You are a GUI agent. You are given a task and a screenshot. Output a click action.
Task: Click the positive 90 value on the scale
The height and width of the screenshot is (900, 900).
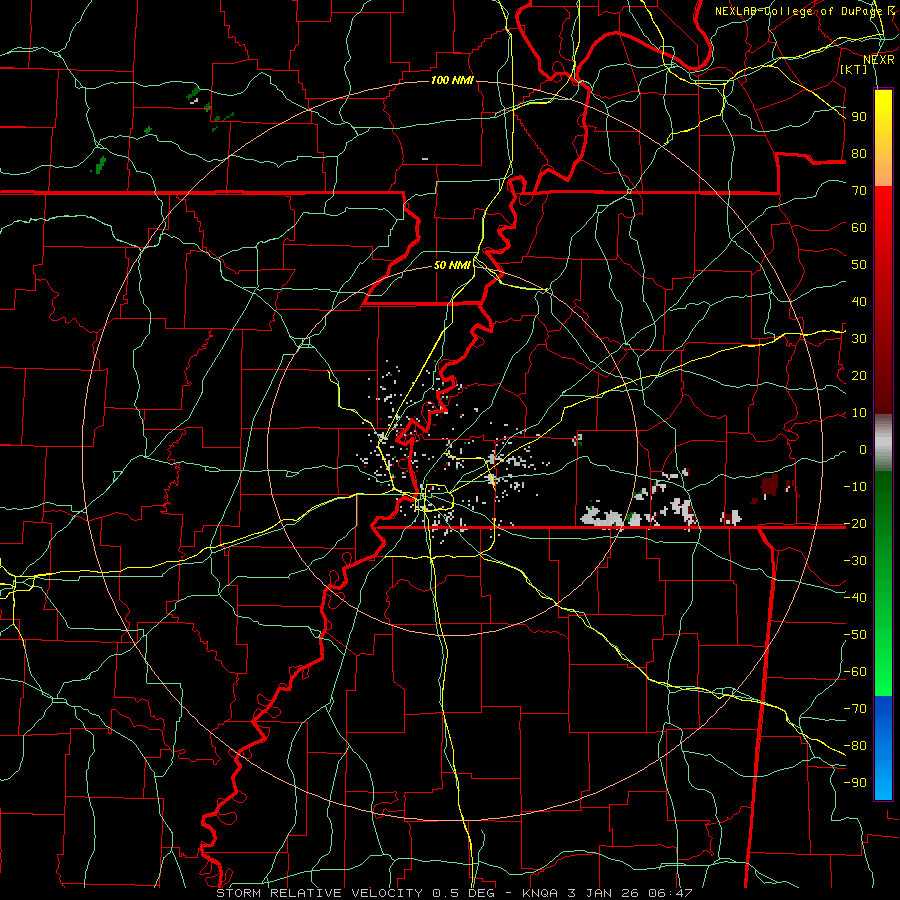tap(859, 117)
